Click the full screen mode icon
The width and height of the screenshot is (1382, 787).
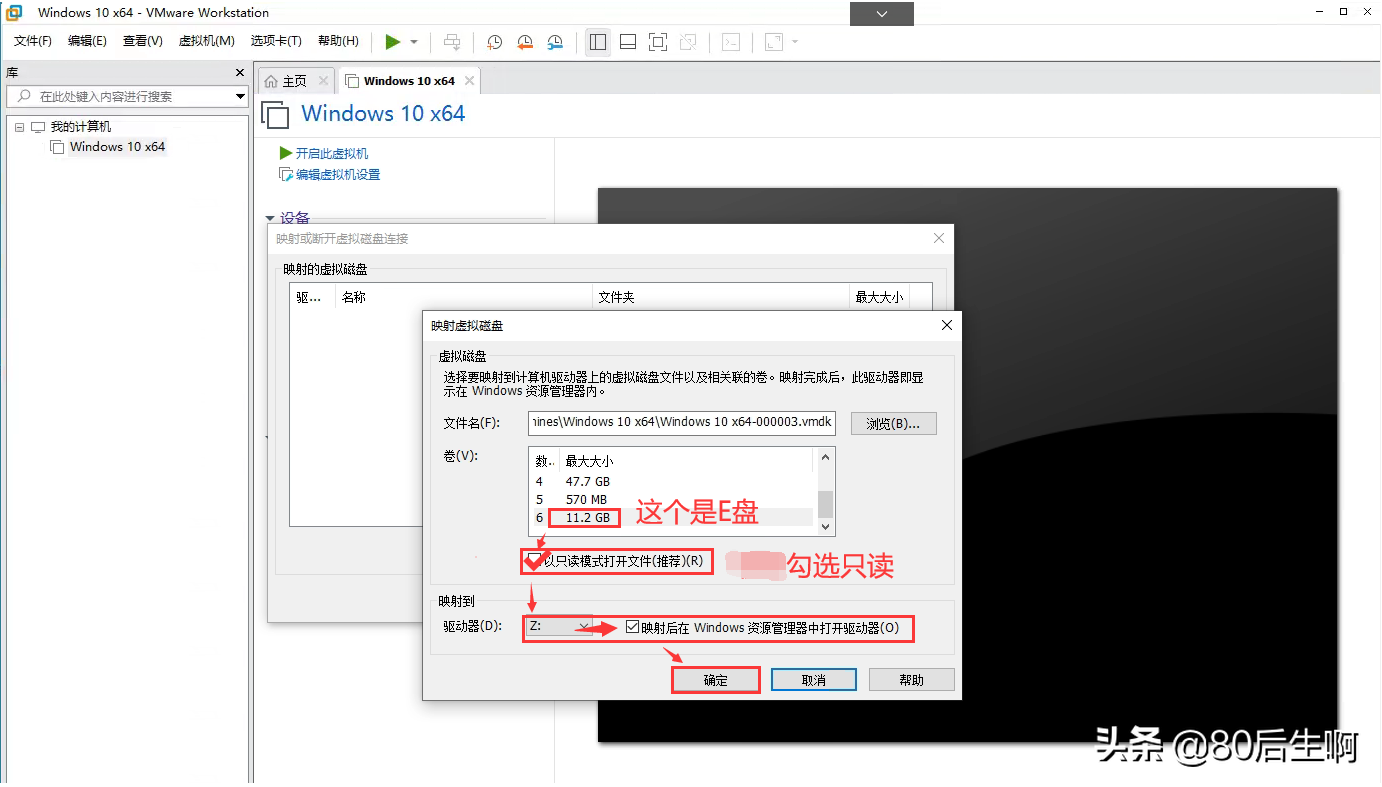(x=658, y=42)
